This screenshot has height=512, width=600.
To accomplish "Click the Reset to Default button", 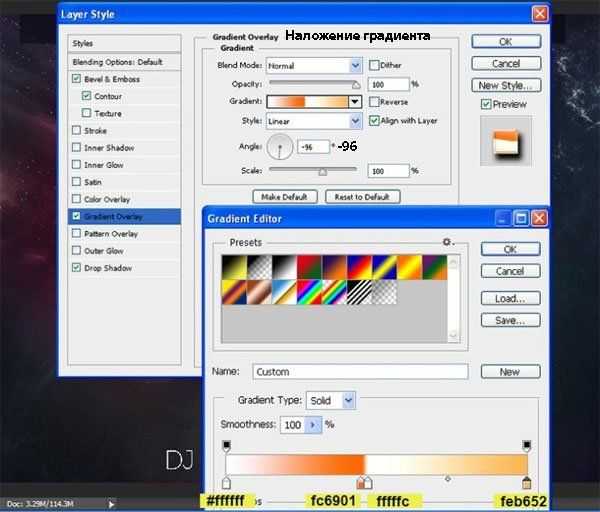I will [362, 197].
